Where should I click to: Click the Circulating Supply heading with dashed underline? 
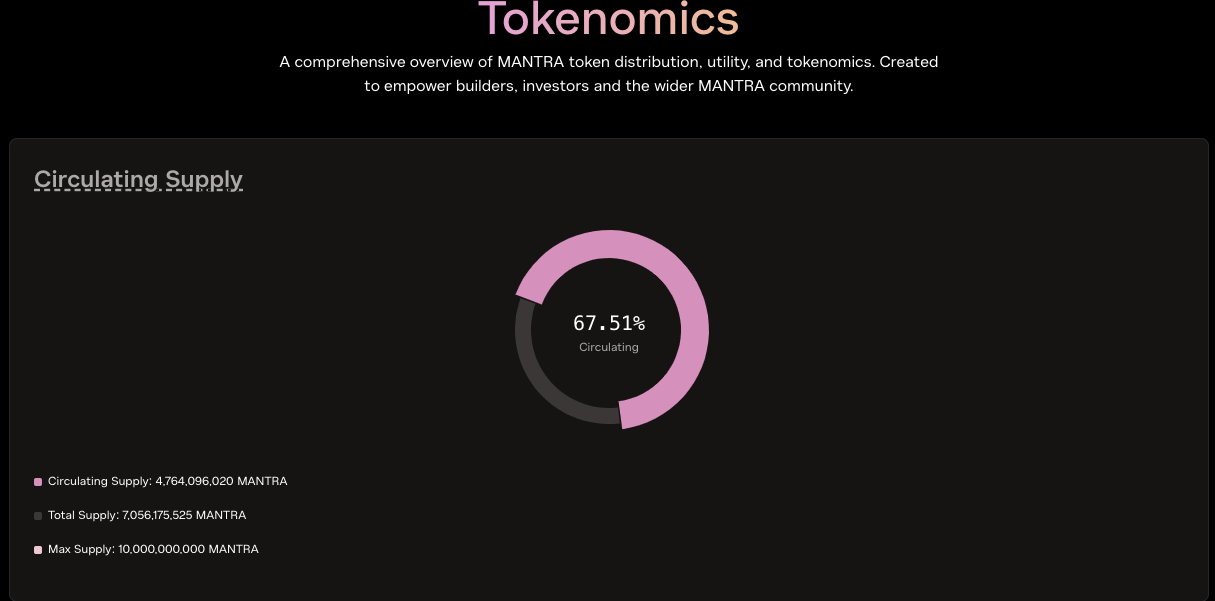coord(138,180)
